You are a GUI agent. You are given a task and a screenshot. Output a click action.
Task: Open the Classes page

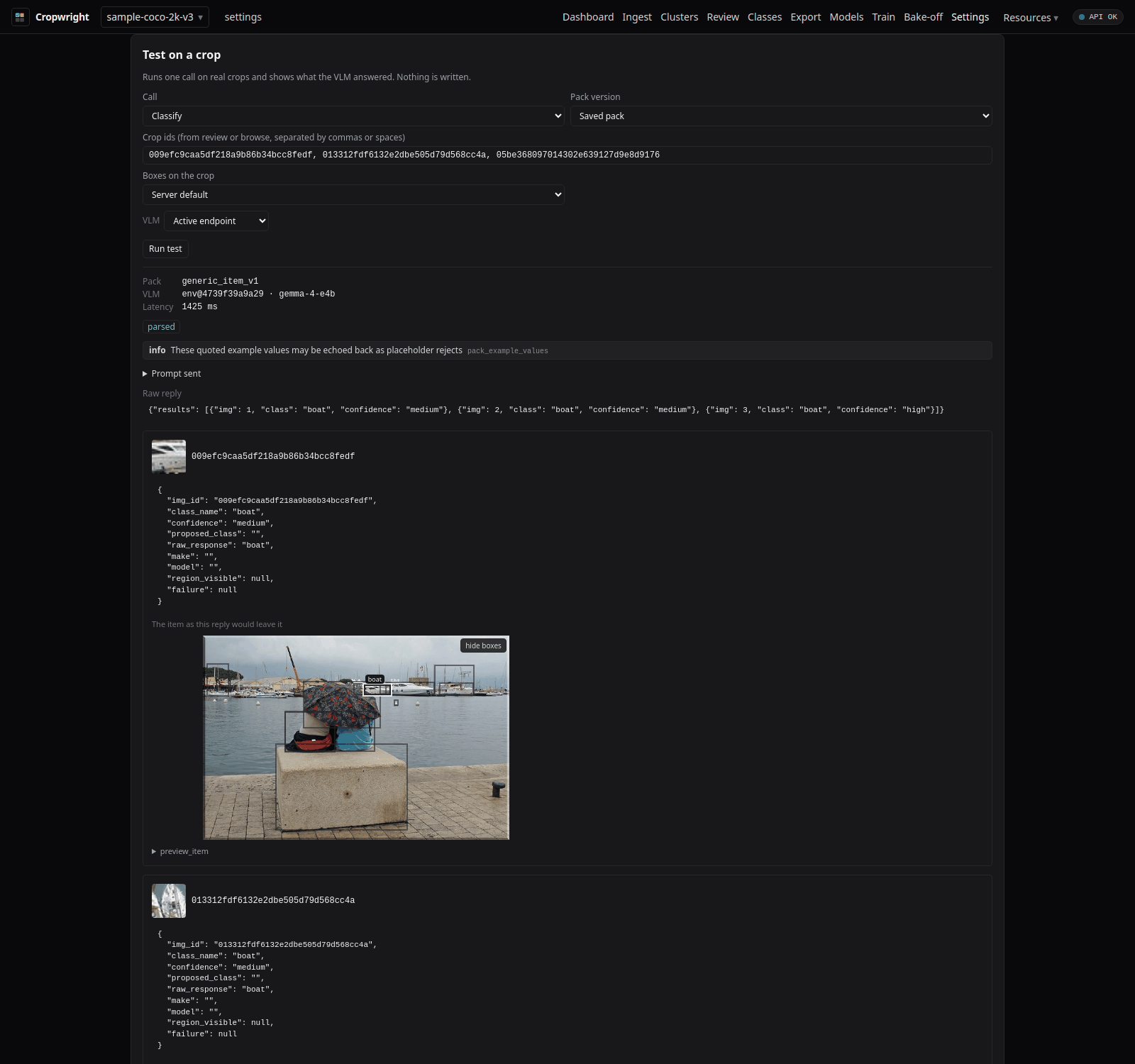pos(765,17)
